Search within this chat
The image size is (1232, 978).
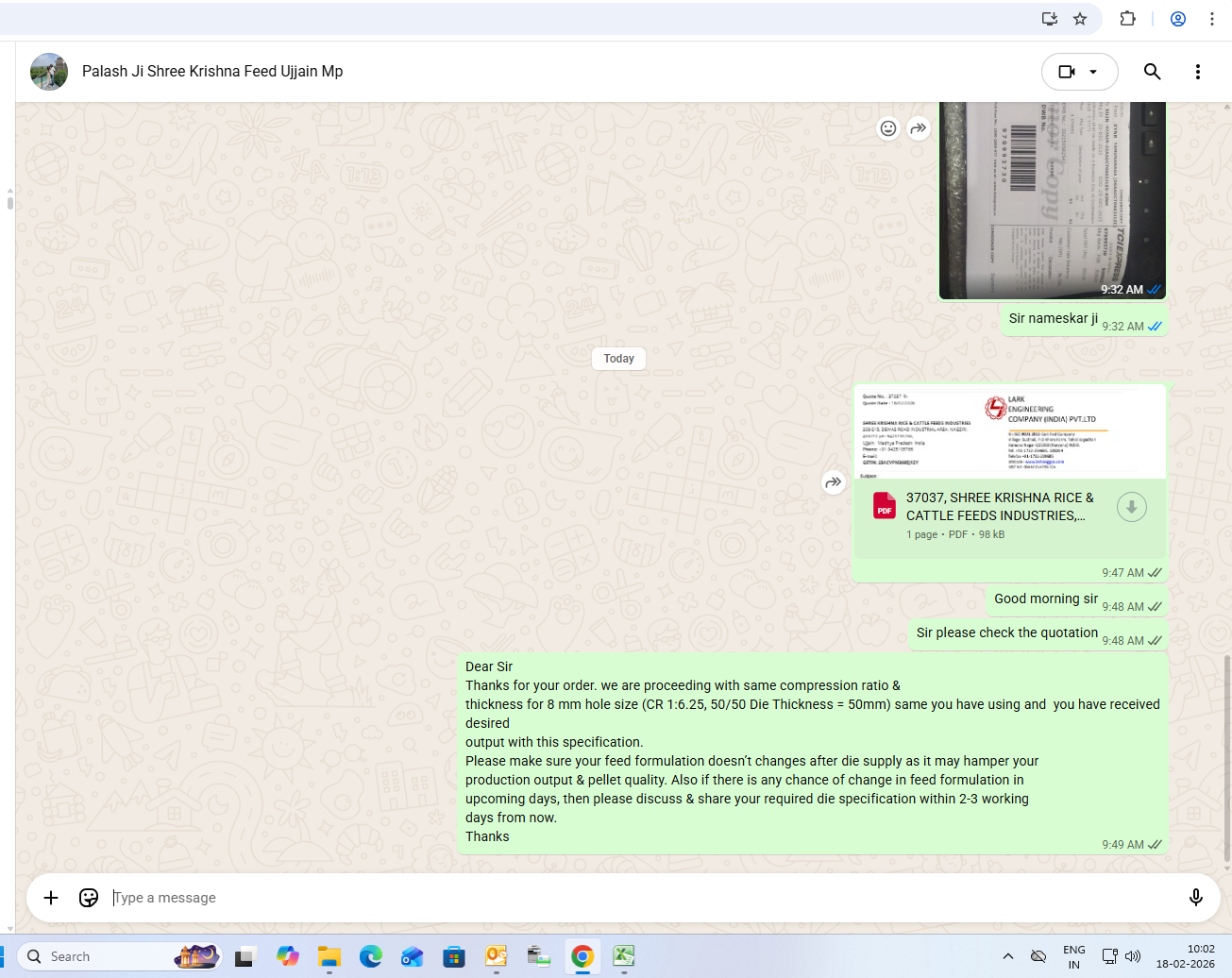[1152, 72]
